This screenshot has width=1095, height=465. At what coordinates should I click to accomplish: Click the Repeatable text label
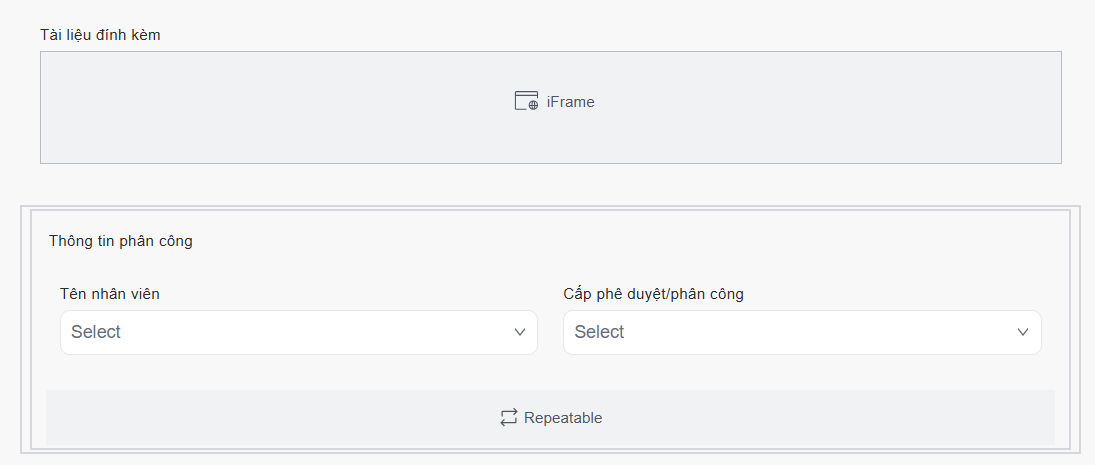563,418
